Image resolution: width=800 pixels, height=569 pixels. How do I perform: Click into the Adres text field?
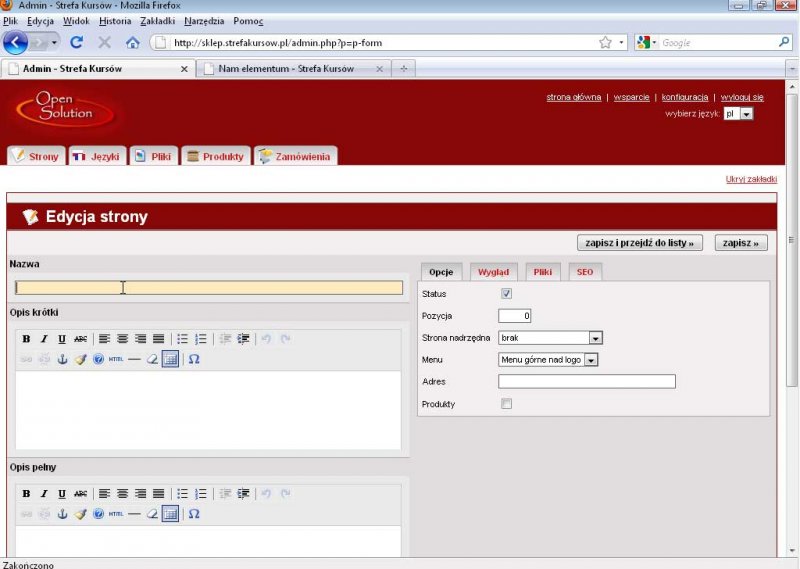587,382
